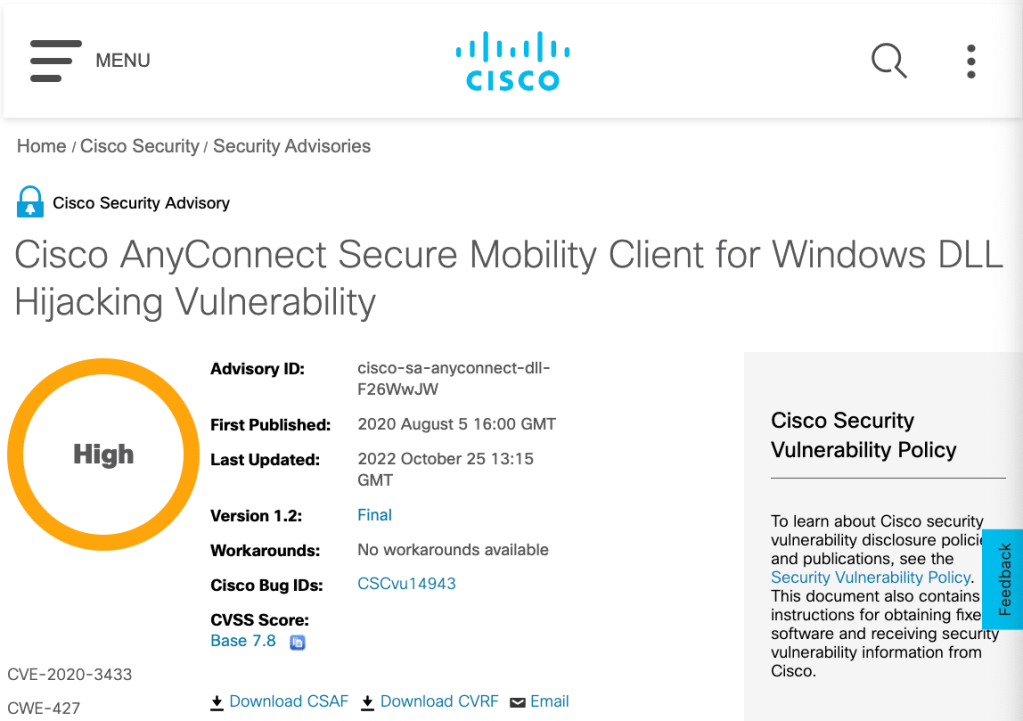The height and width of the screenshot is (721, 1023).
Task: Open Cisco Security breadcrumb link
Action: pyautogui.click(x=139, y=146)
